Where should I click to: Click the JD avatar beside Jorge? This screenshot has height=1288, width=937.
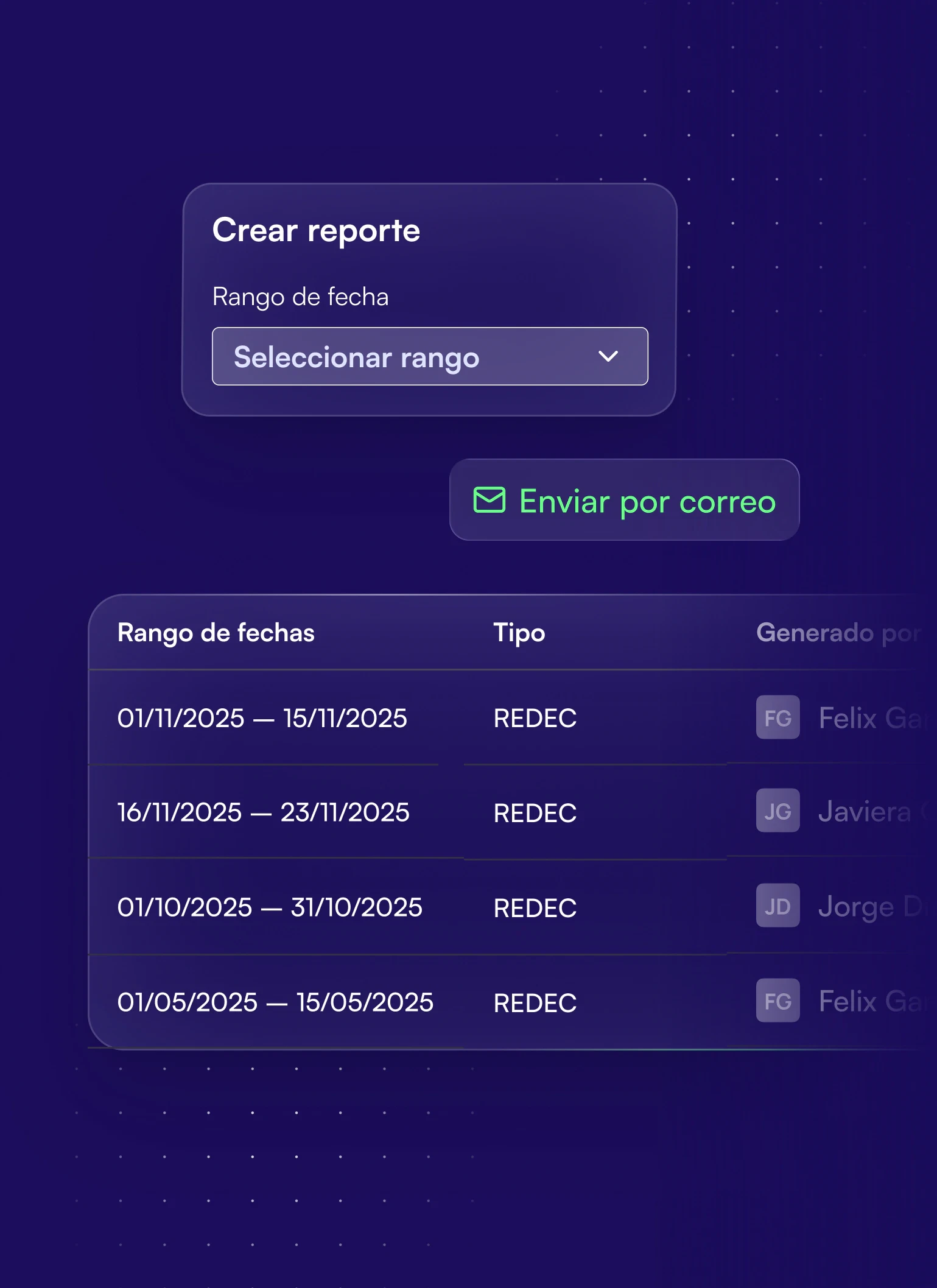[778, 906]
